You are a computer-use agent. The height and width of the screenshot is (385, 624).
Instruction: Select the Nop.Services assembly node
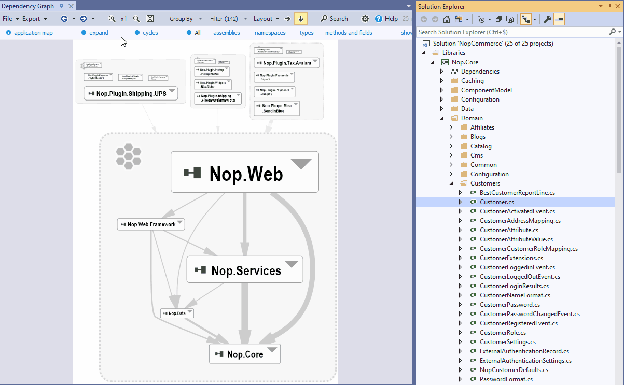244,270
